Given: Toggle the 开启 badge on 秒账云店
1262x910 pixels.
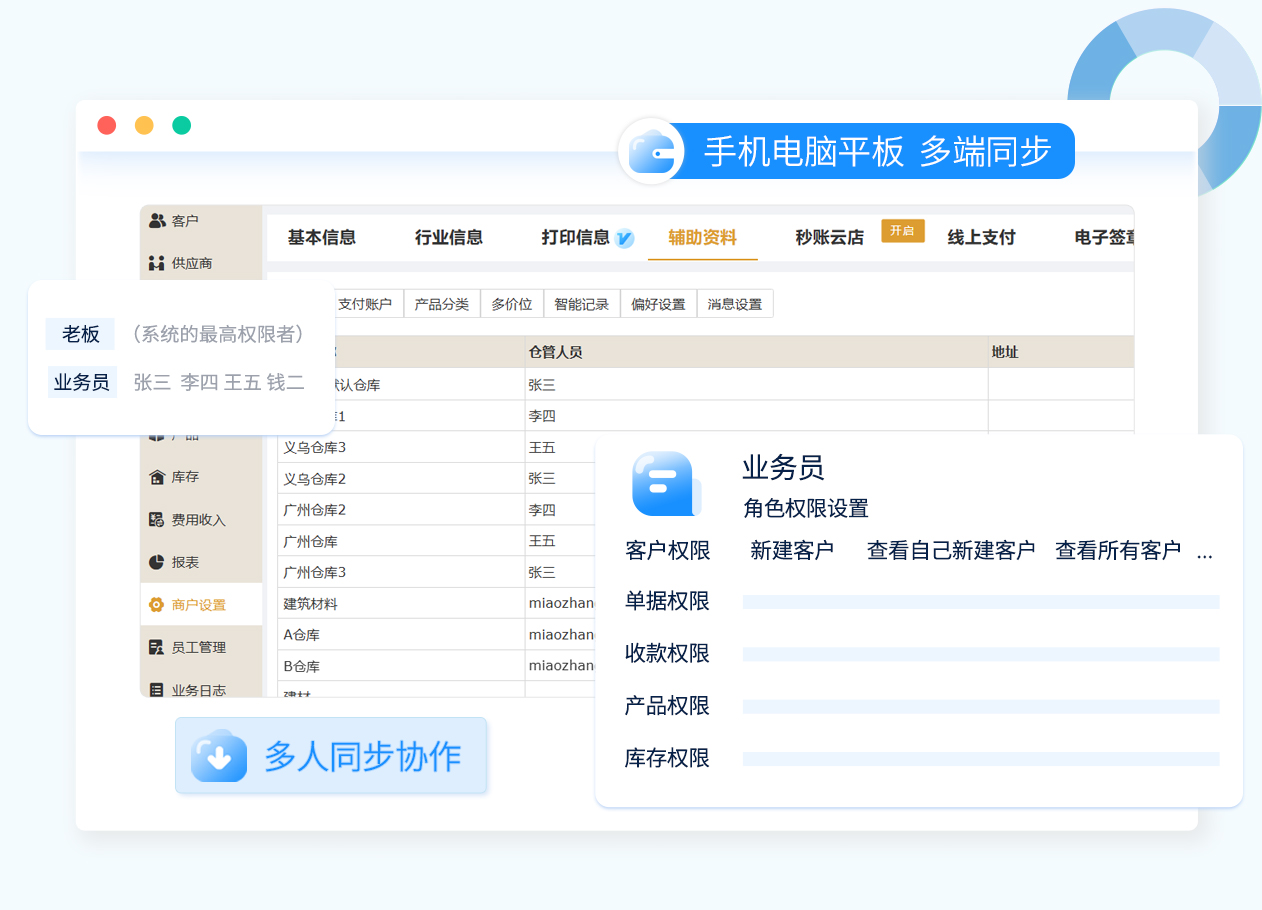Looking at the screenshot, I should (902, 231).
